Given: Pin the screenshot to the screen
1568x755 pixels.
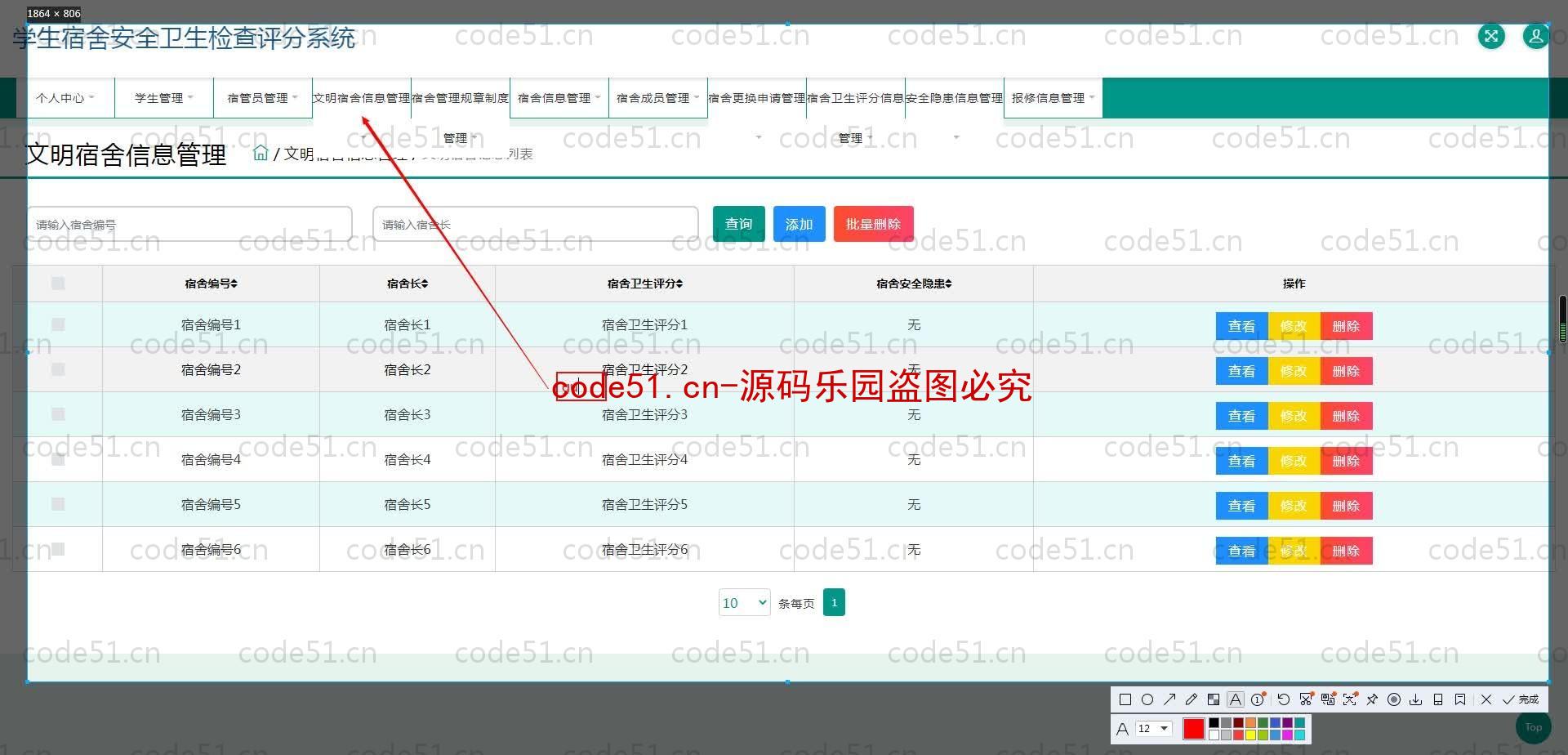Looking at the screenshot, I should [1372, 699].
